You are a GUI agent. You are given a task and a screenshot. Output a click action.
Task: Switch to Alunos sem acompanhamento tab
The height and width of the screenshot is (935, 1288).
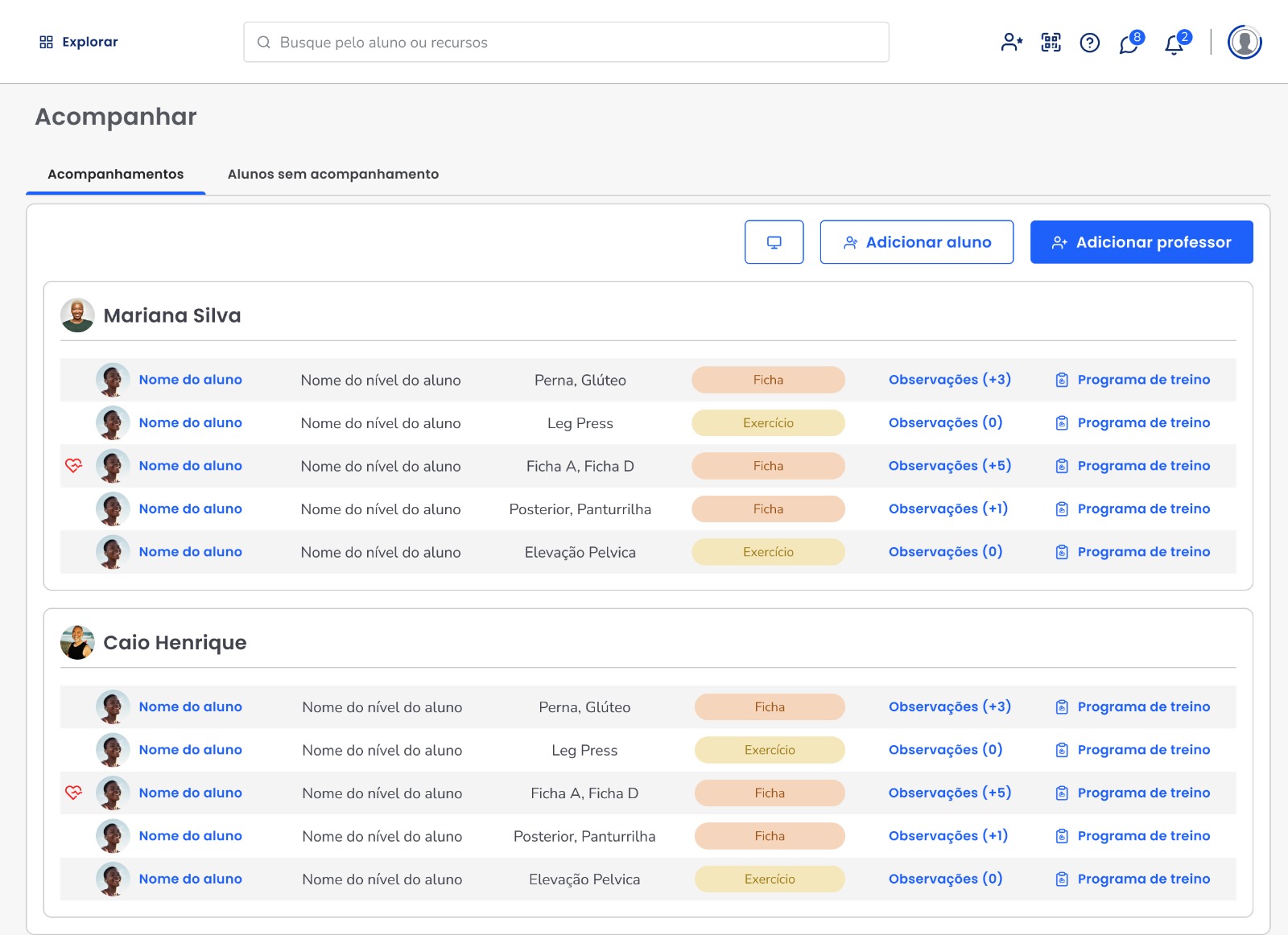click(x=332, y=174)
